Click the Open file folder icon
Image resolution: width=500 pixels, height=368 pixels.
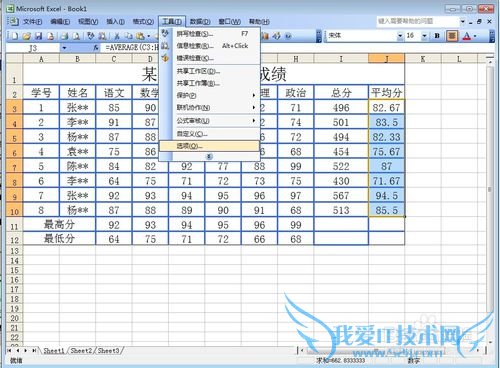coord(27,36)
